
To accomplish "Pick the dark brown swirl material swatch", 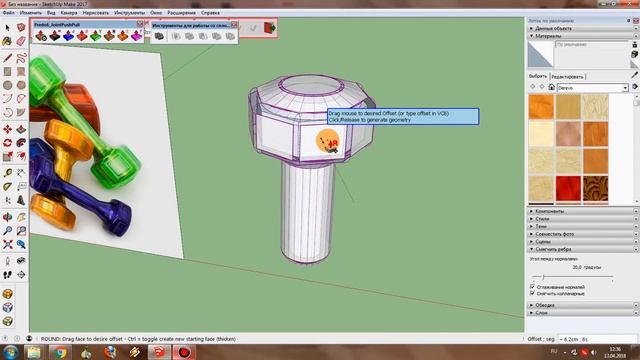I will click(x=595, y=189).
